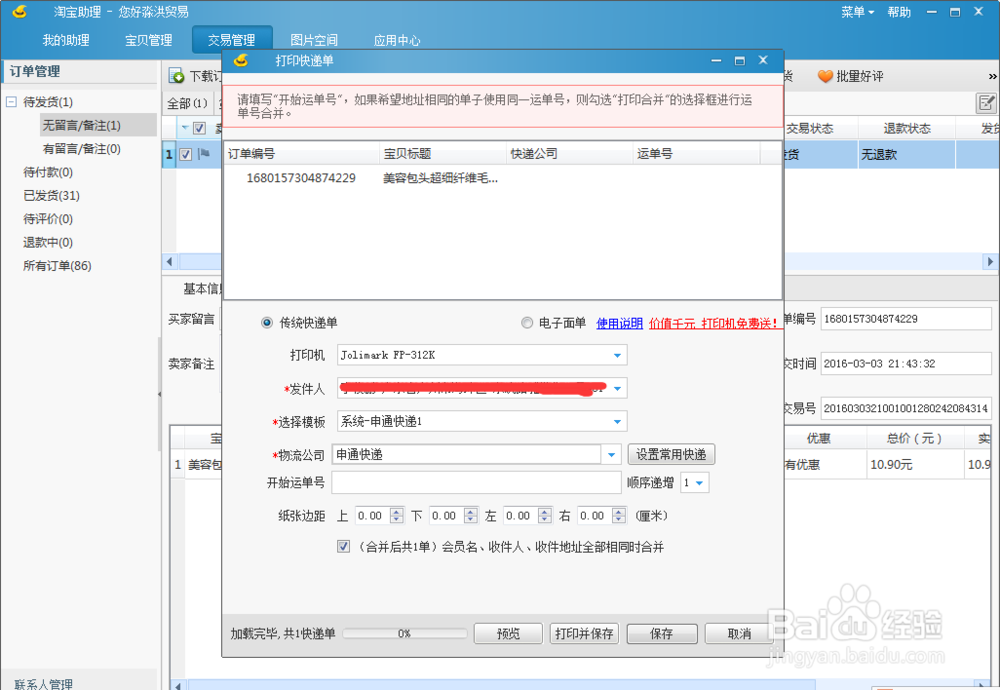Select 所有订单(86) in the order tree

[57, 266]
